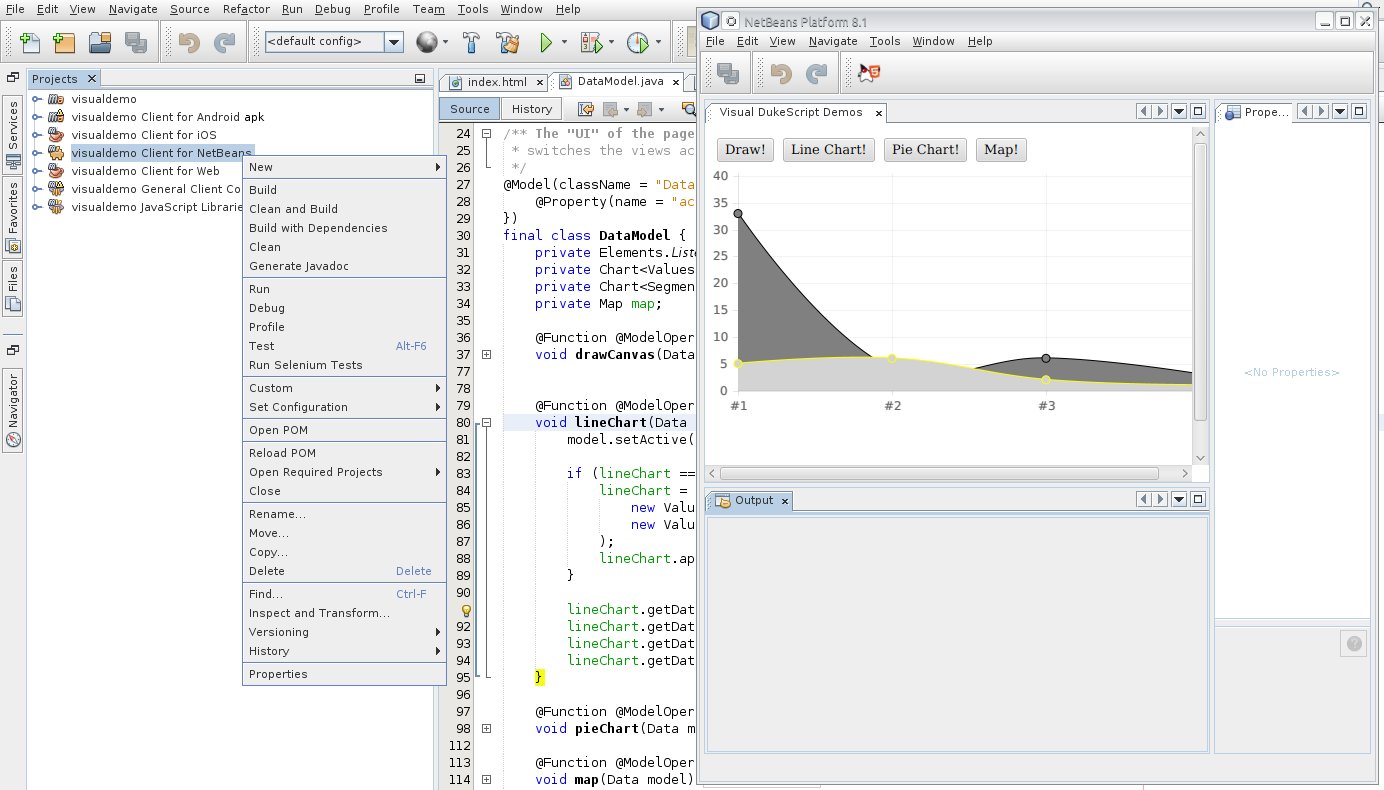Click the Clean and Build icon

508,42
